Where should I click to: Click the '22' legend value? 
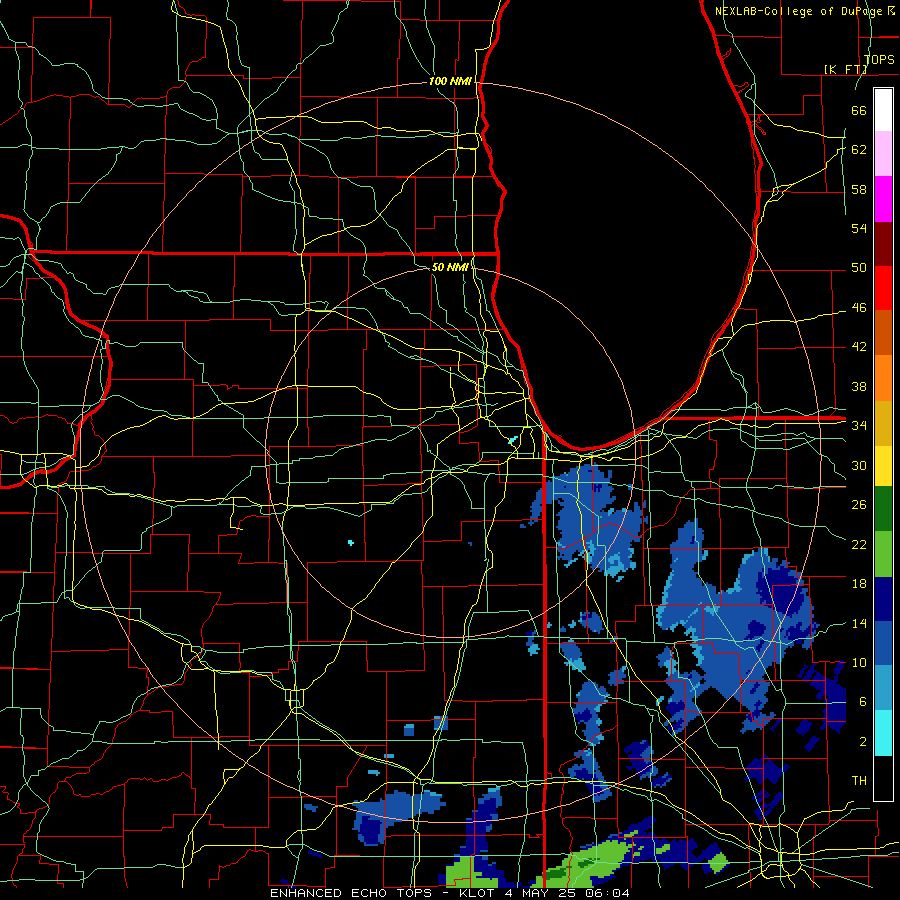point(859,544)
